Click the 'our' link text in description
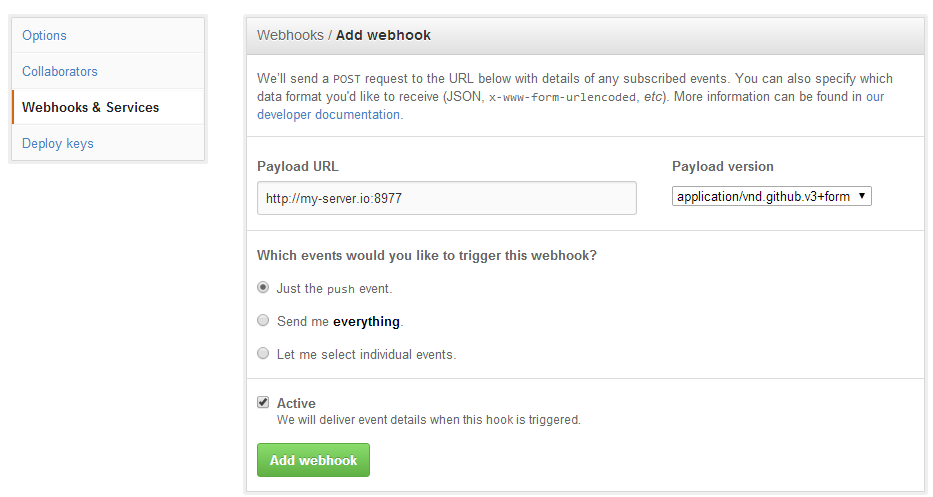 click(x=875, y=96)
